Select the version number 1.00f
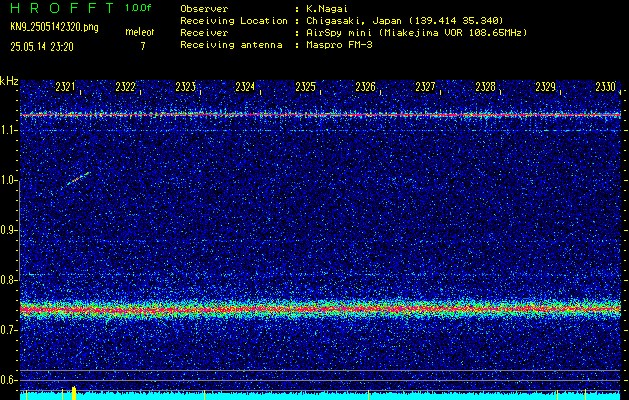Screen dimensions: 629x400 (x=138, y=8)
